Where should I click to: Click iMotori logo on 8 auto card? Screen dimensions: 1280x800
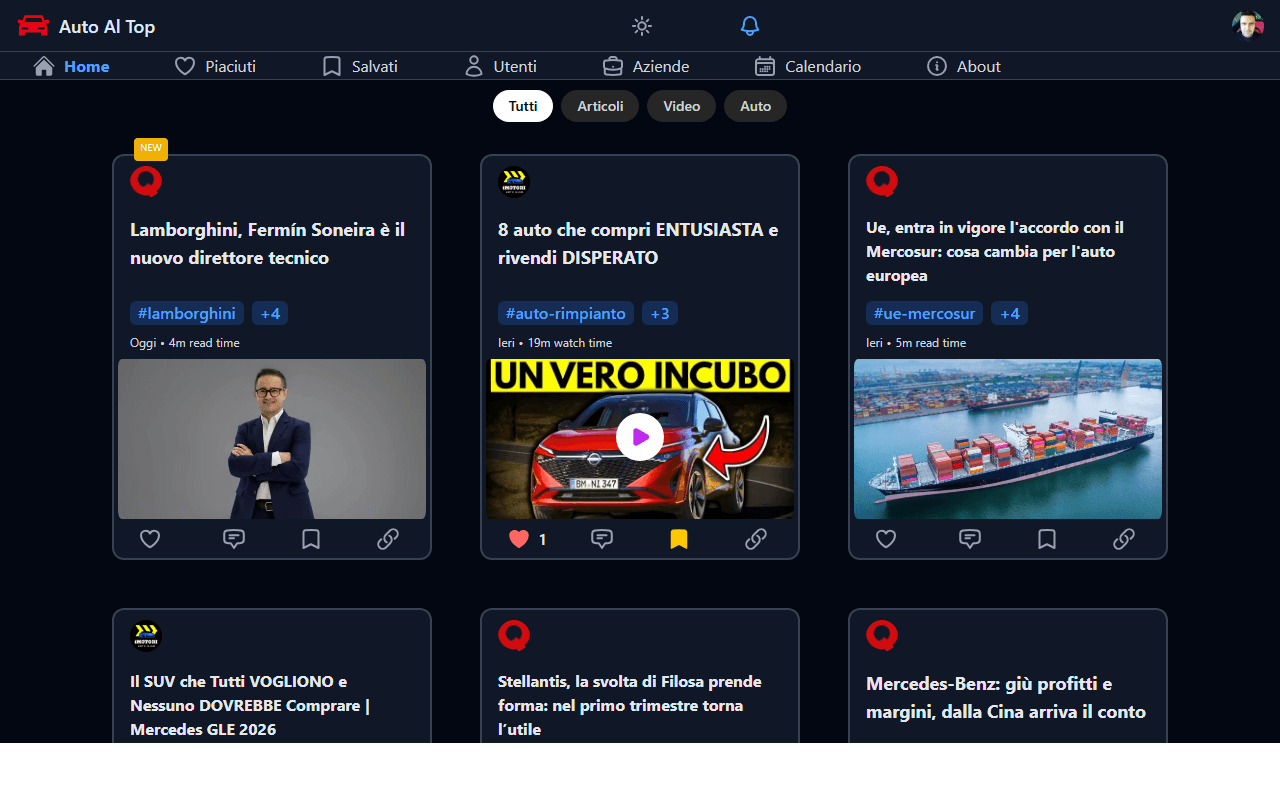click(x=514, y=182)
